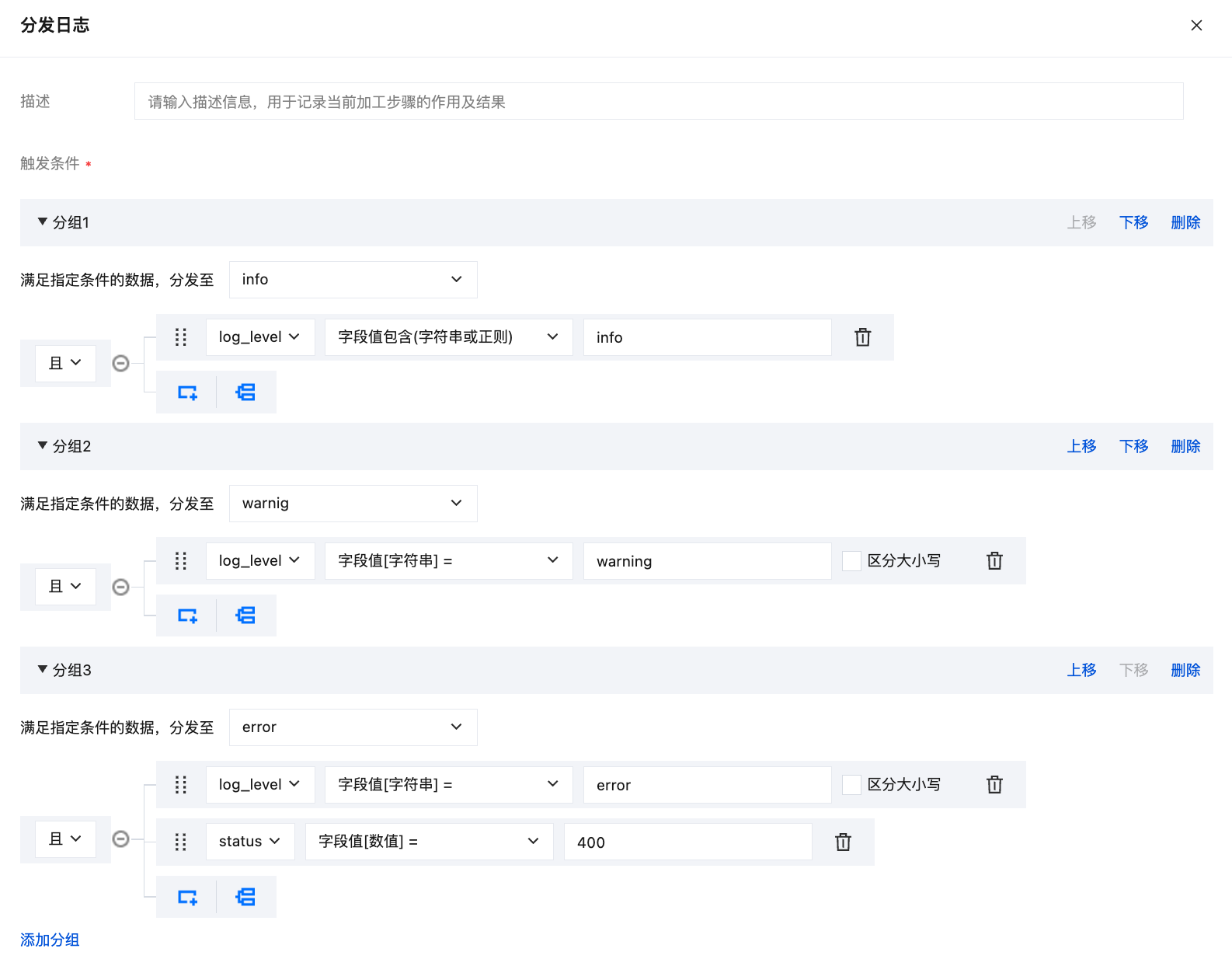Enable 区分大小写 for error condition
The image size is (1232, 959).
pos(851,785)
